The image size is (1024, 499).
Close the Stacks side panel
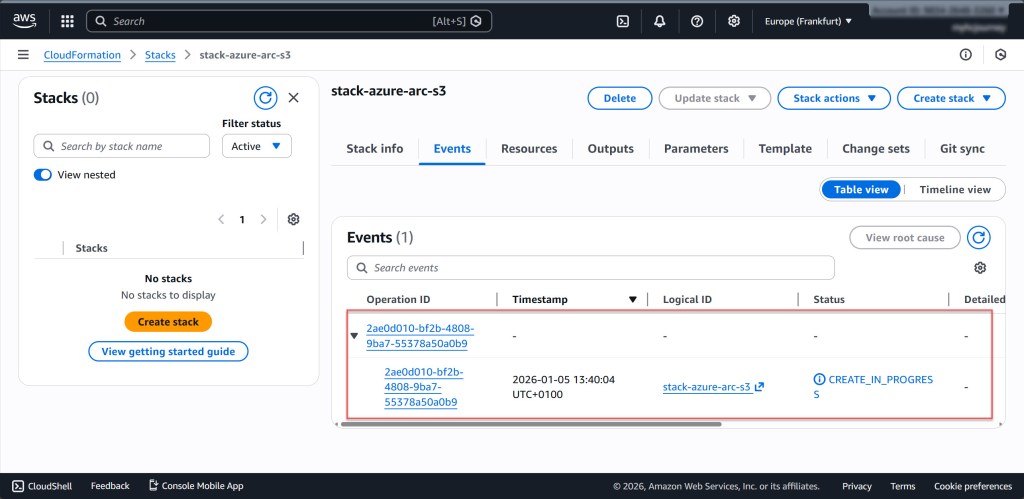(x=293, y=98)
